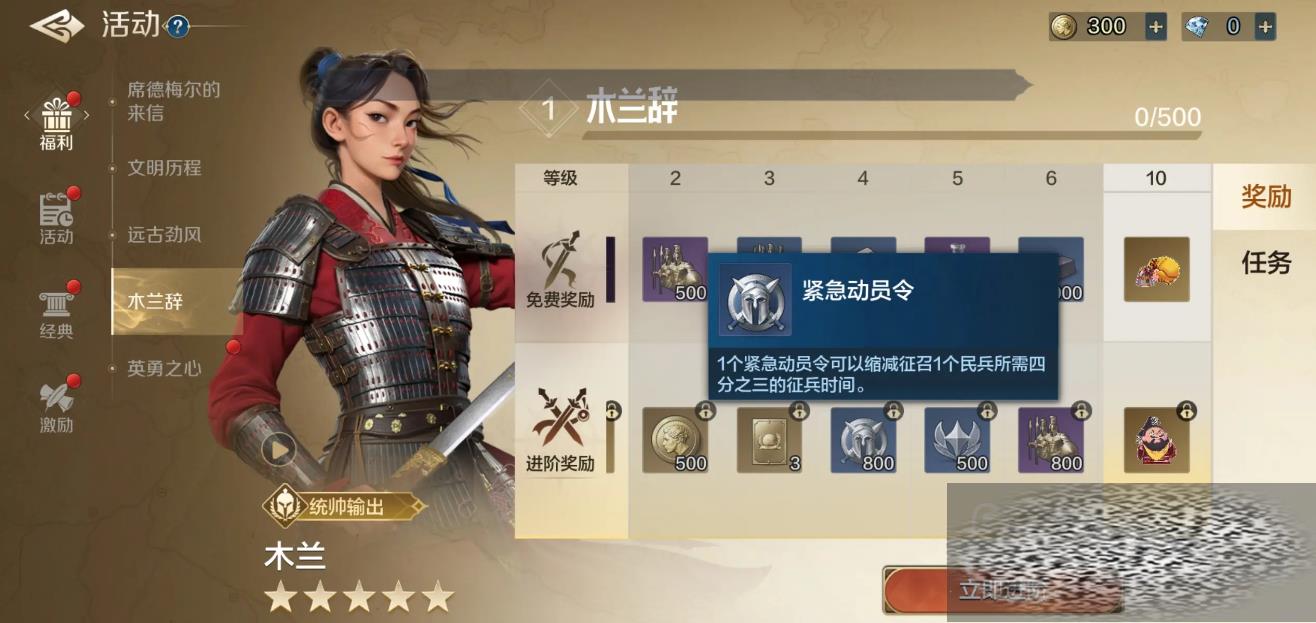The image size is (1316, 623).
Task: Open the 英勇之心 event entry
Action: (165, 369)
